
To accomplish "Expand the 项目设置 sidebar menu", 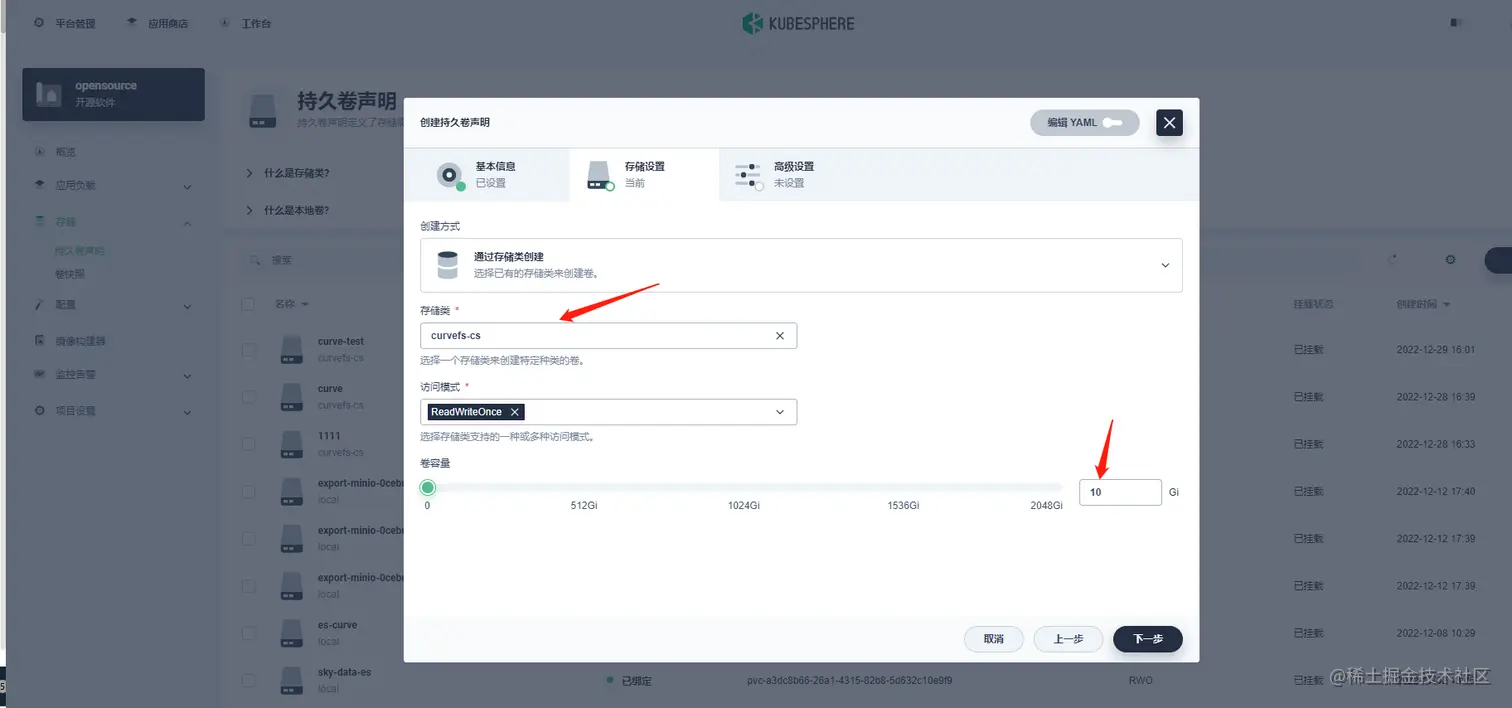I will click(188, 411).
